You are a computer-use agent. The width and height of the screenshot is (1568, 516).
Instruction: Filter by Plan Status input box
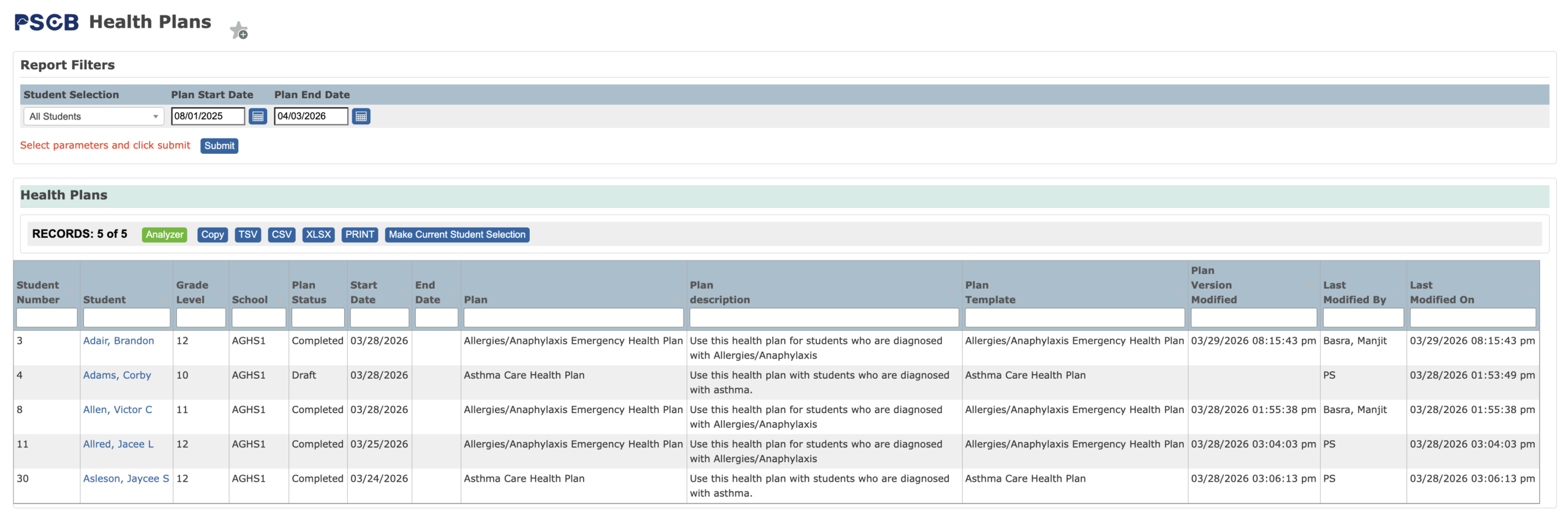coord(318,317)
